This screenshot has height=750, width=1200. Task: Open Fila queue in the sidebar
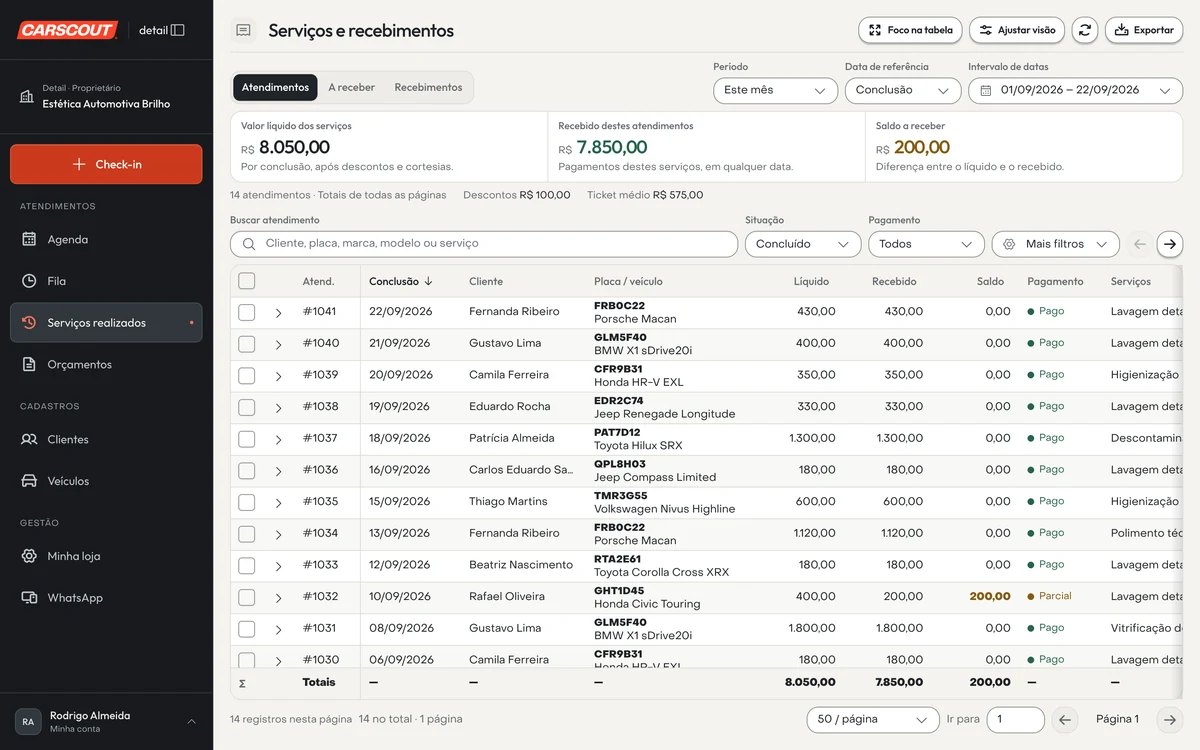click(x=106, y=281)
